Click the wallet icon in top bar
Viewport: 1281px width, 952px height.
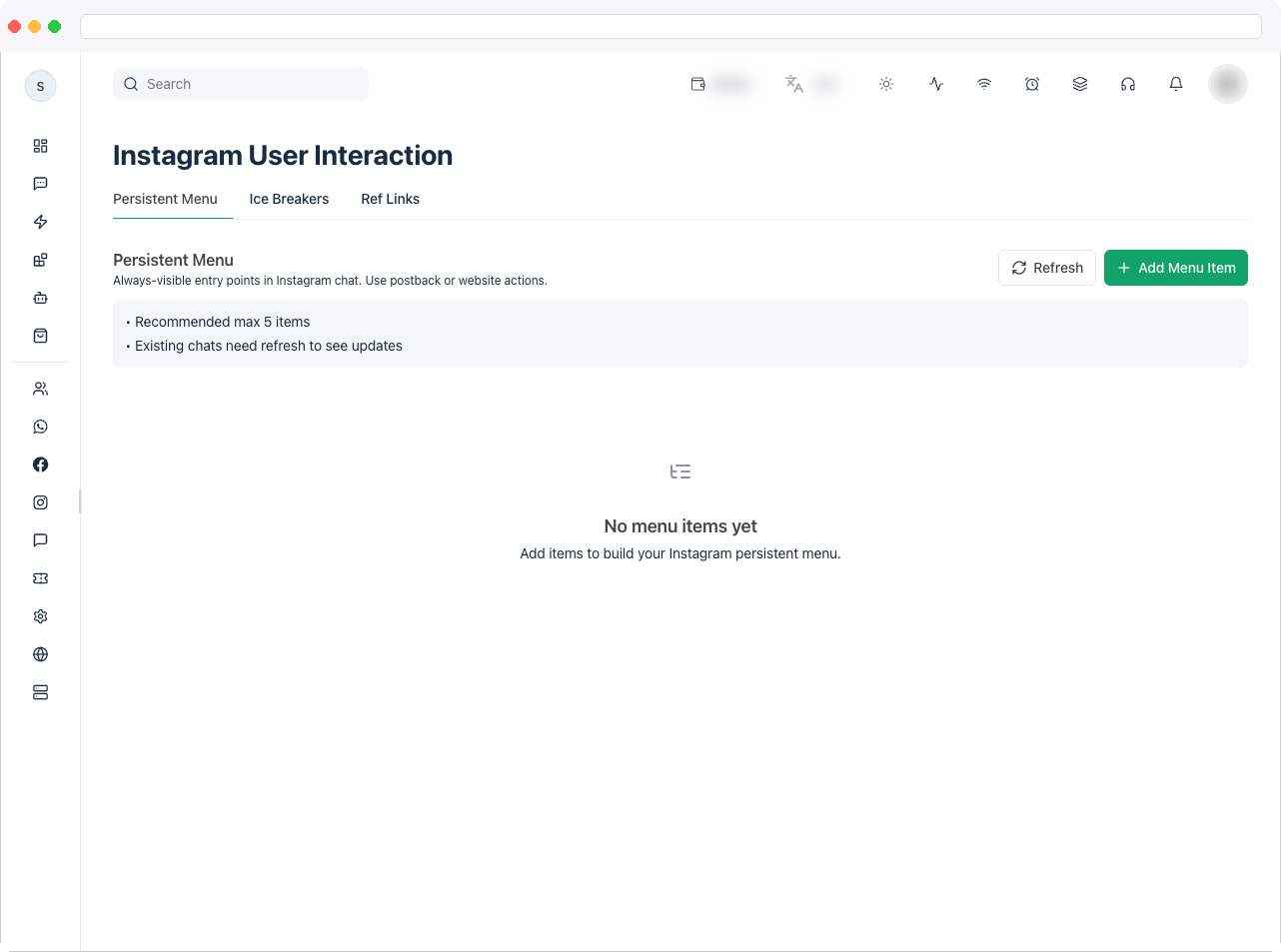(x=698, y=84)
